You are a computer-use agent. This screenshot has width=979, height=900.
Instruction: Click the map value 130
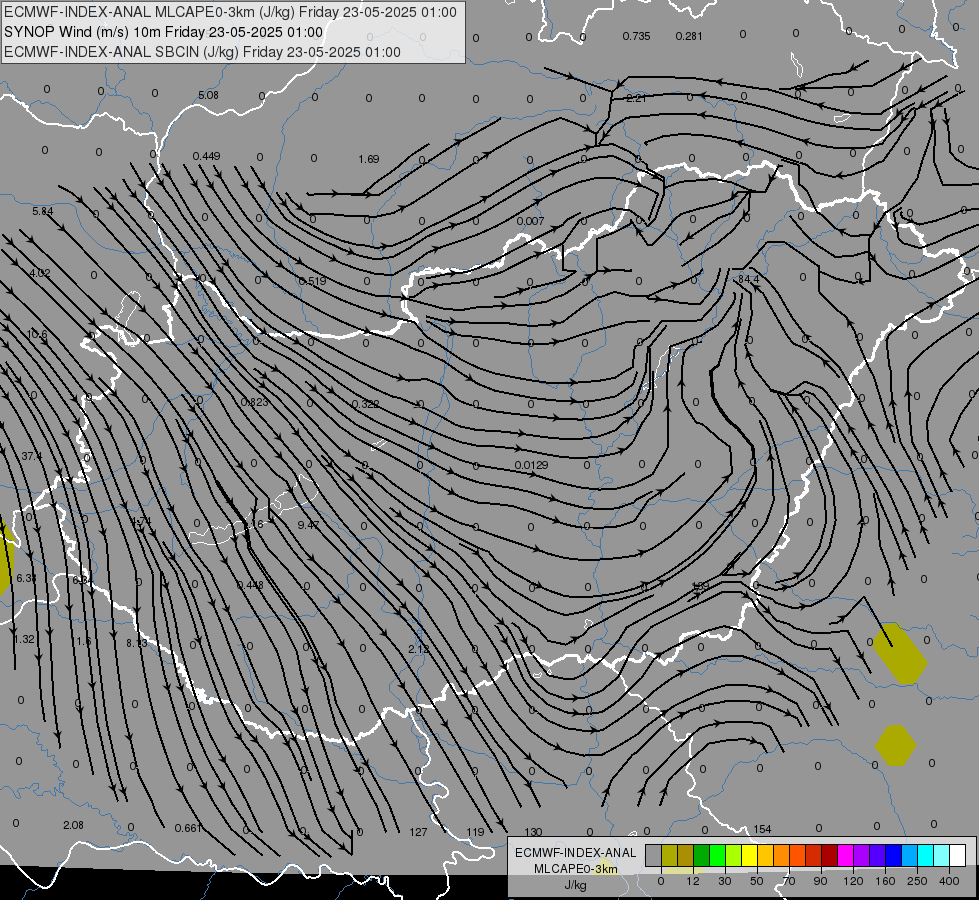tap(533, 833)
